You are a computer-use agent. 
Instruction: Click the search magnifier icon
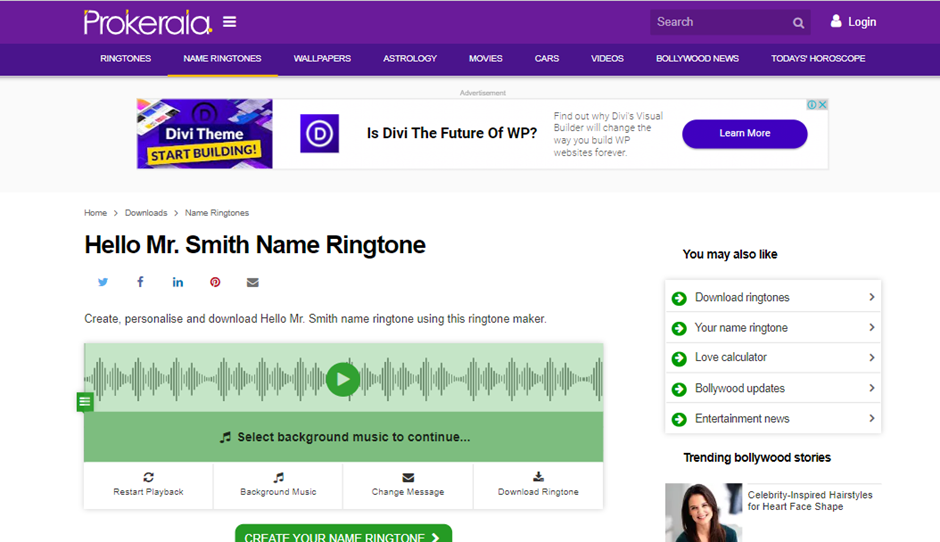click(x=798, y=23)
